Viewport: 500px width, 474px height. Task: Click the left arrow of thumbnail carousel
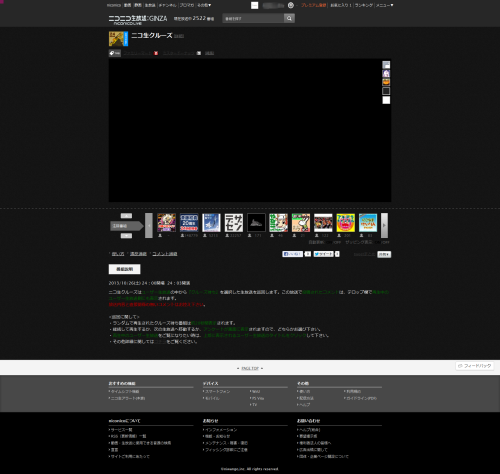click(x=149, y=225)
